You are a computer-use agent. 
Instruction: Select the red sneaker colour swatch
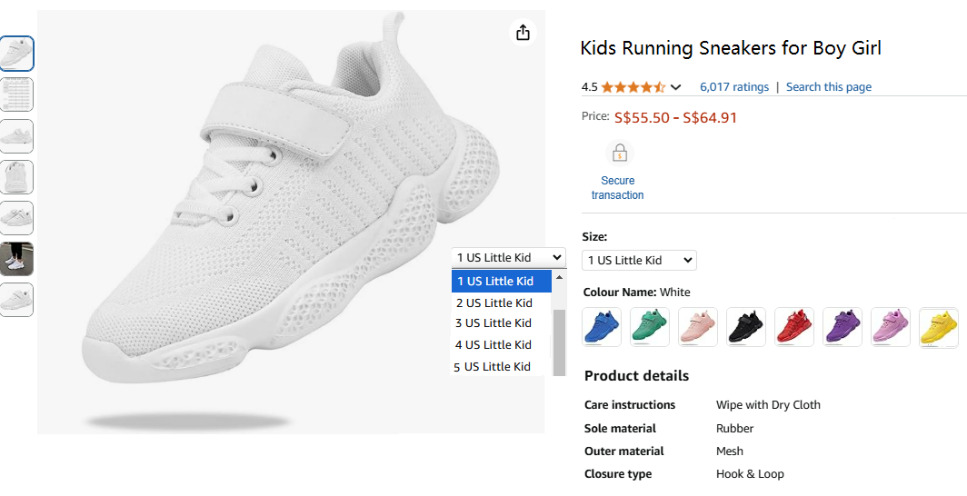tap(794, 327)
